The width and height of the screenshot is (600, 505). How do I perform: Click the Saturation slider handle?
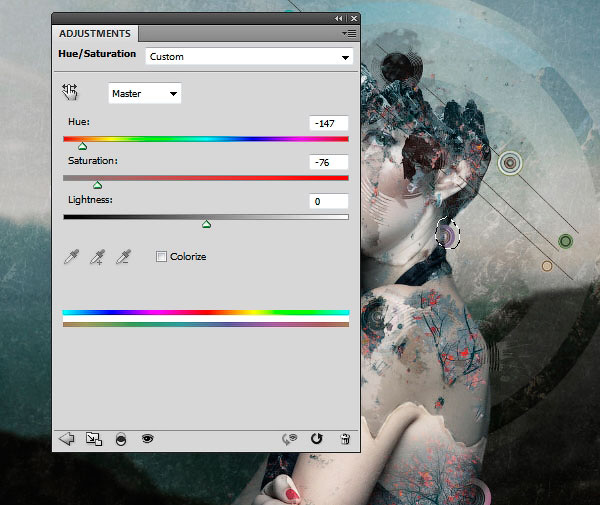98,185
